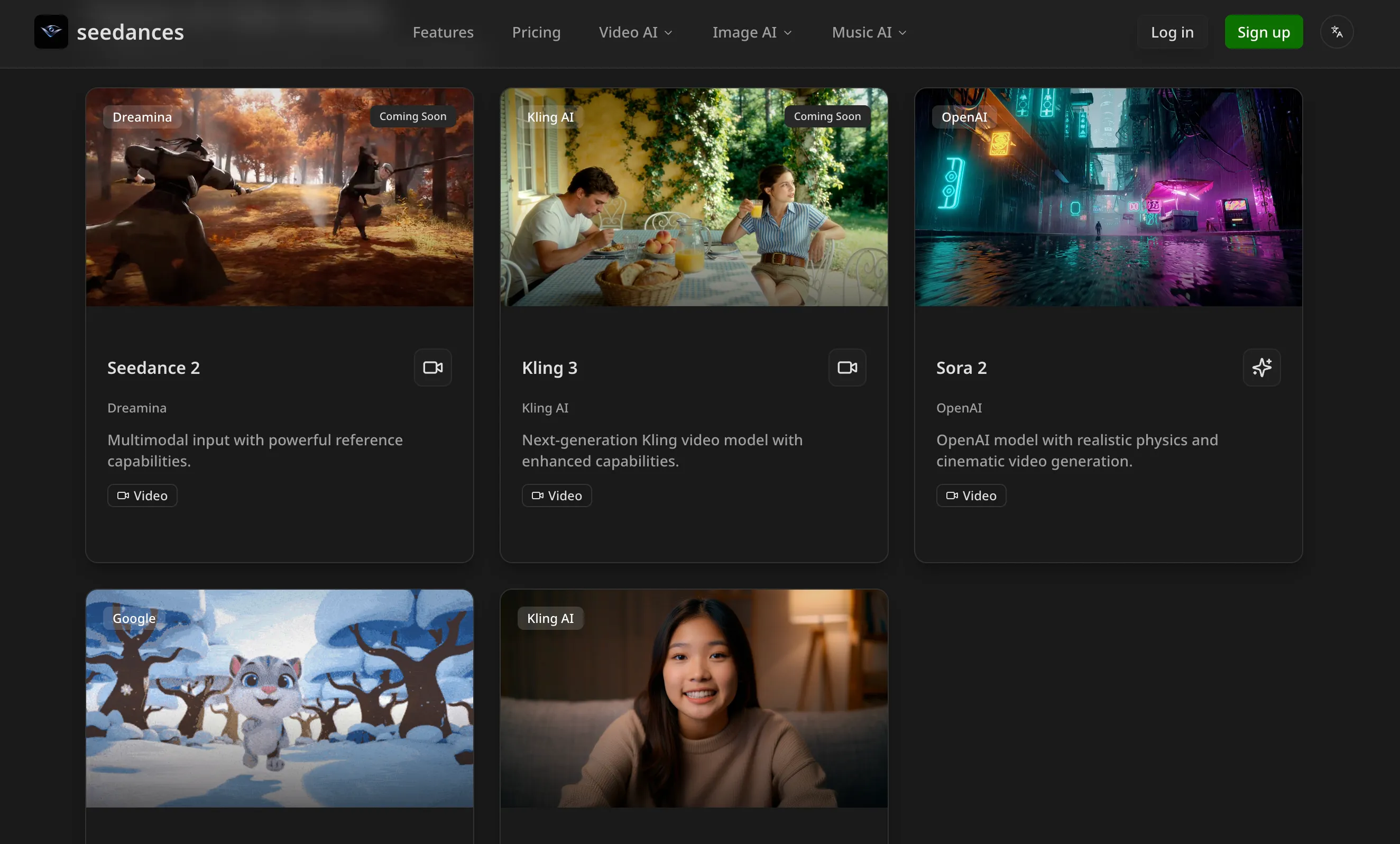Viewport: 1400px width, 844px height.
Task: Click the seedances eye logo icon
Action: [51, 32]
